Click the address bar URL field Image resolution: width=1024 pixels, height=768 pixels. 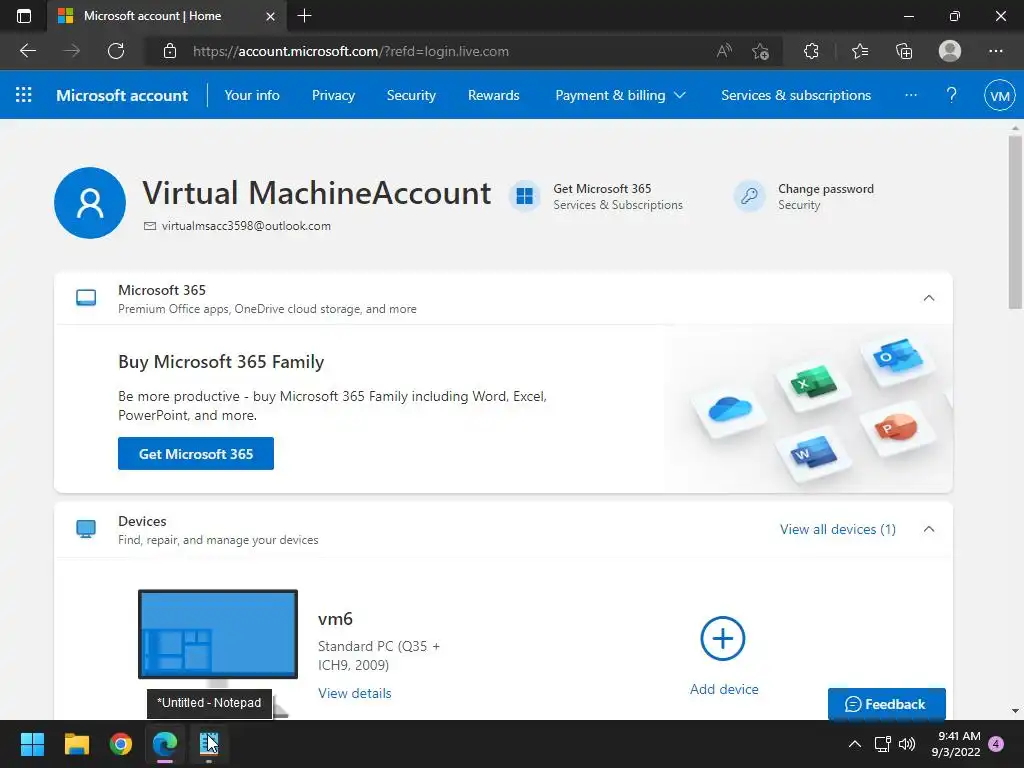[431, 51]
